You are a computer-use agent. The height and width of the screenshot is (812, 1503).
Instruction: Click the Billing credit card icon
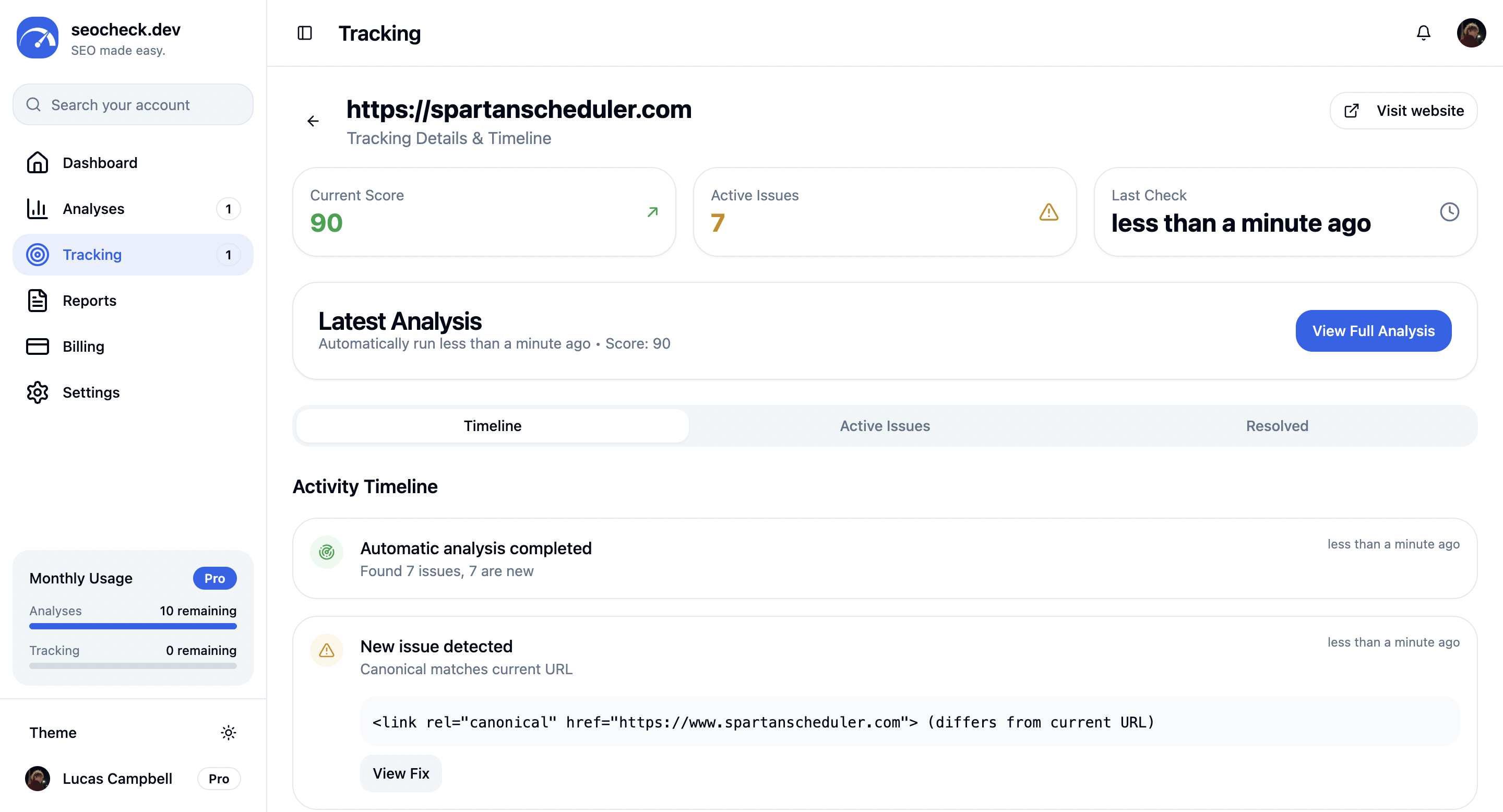(38, 347)
